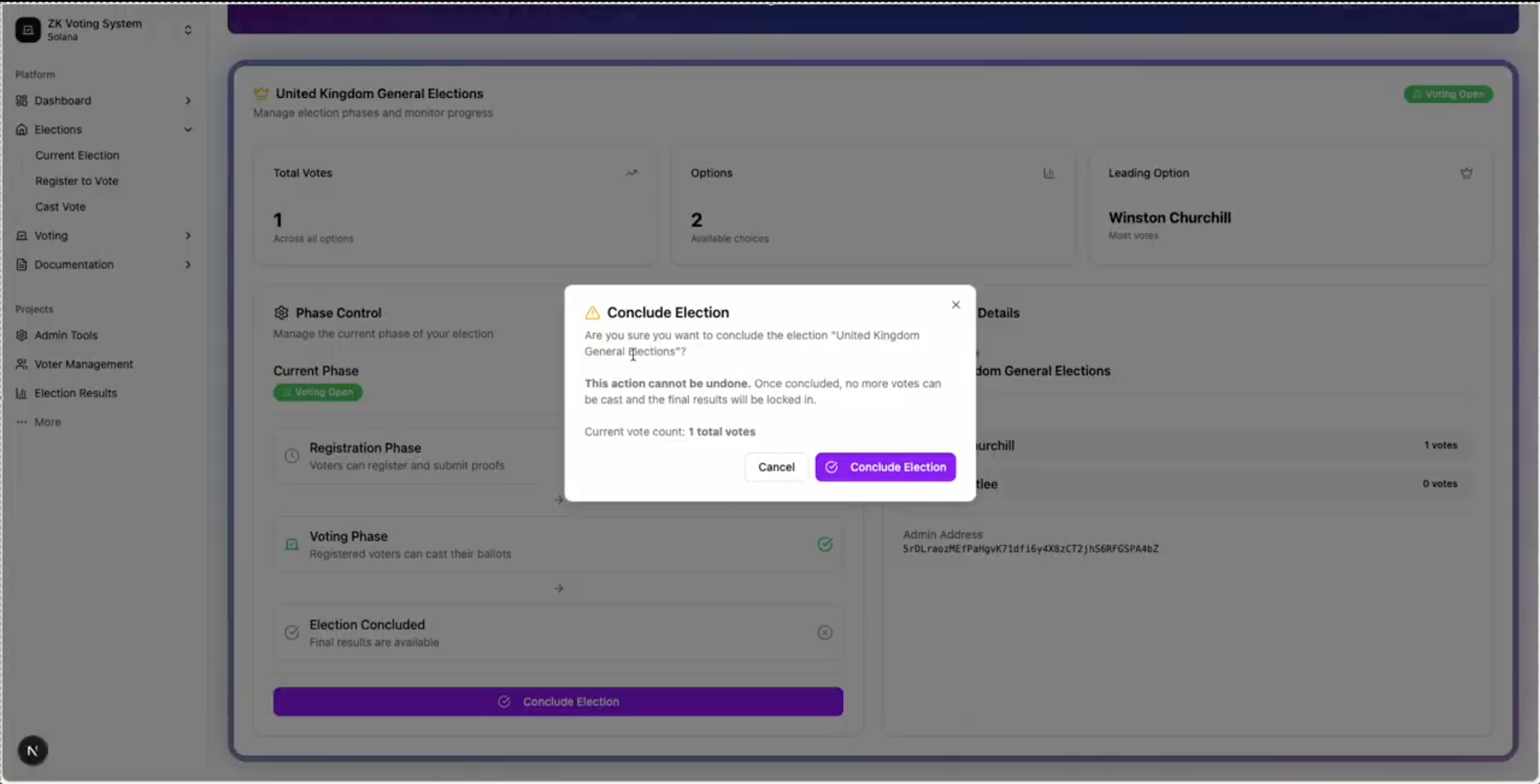Image resolution: width=1540 pixels, height=784 pixels.
Task: Close the Conclude Election dialog with X
Action: point(955,305)
